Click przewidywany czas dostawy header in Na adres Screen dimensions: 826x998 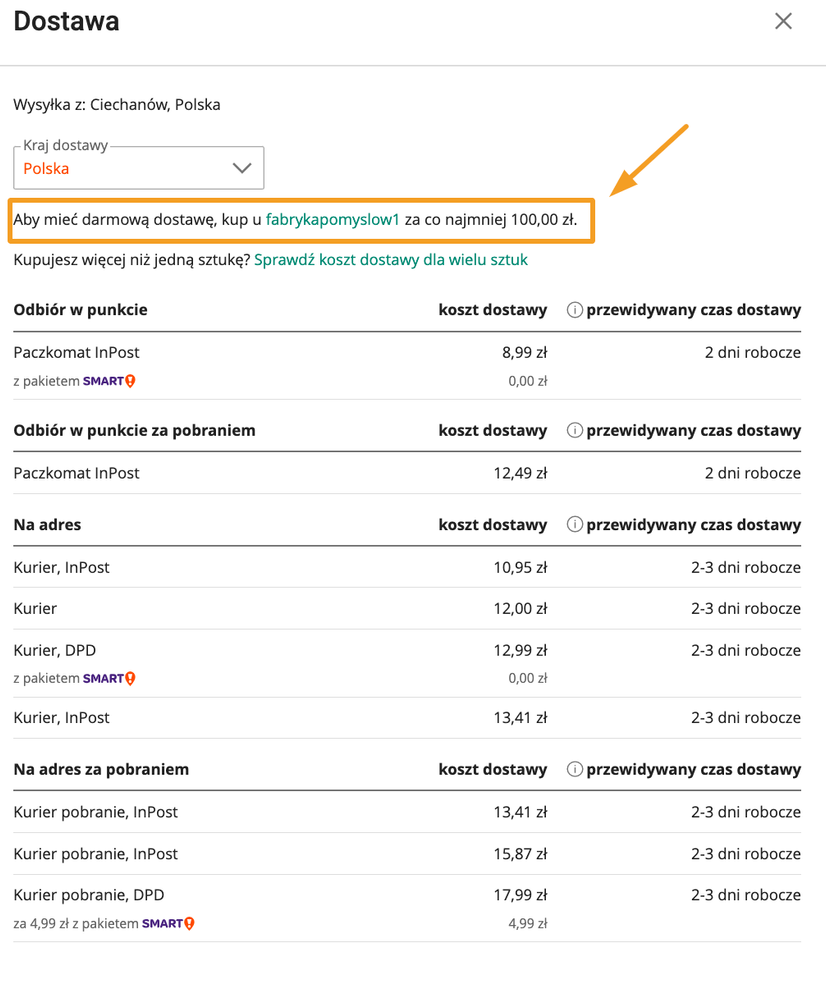click(693, 525)
